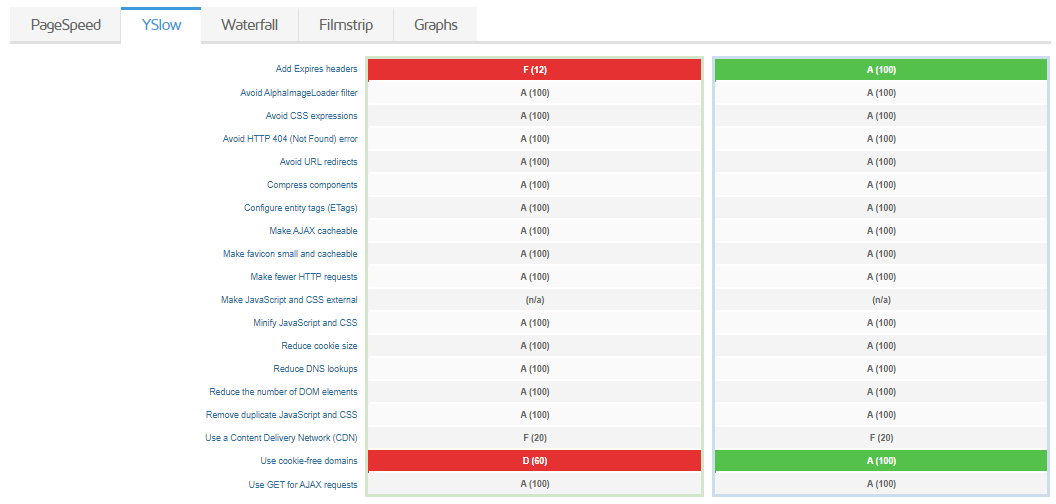Click Use GET for AJAX requests link
The width and height of the screenshot is (1056, 504).
point(303,484)
